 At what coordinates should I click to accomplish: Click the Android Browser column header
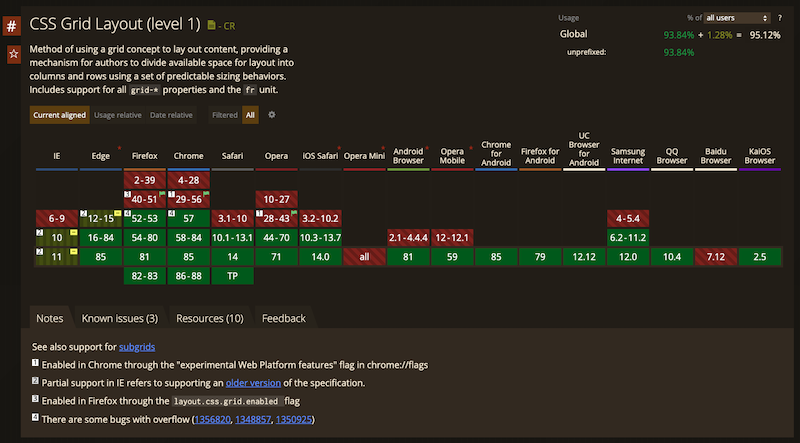point(408,156)
